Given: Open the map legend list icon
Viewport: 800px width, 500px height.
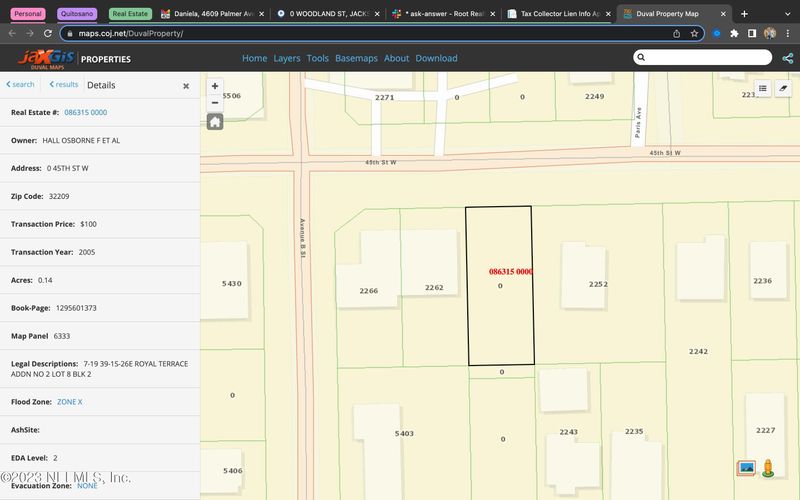Looking at the screenshot, I should click(x=763, y=88).
